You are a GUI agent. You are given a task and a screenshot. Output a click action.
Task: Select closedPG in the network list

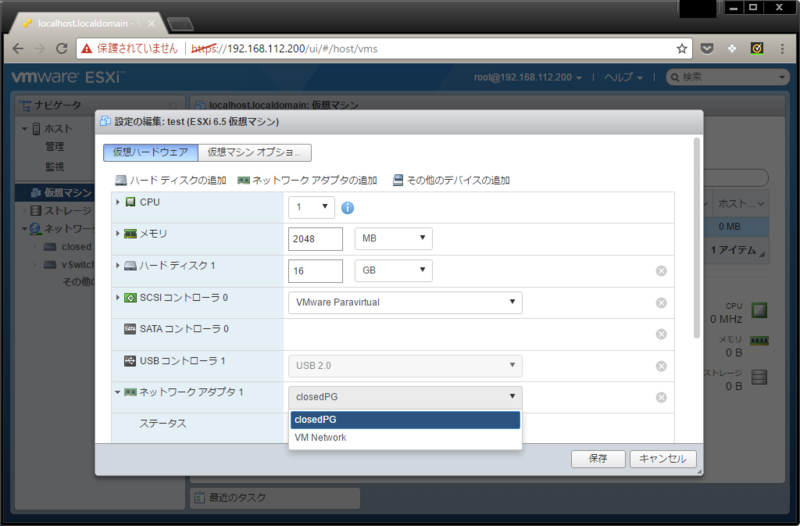pyautogui.click(x=405, y=420)
